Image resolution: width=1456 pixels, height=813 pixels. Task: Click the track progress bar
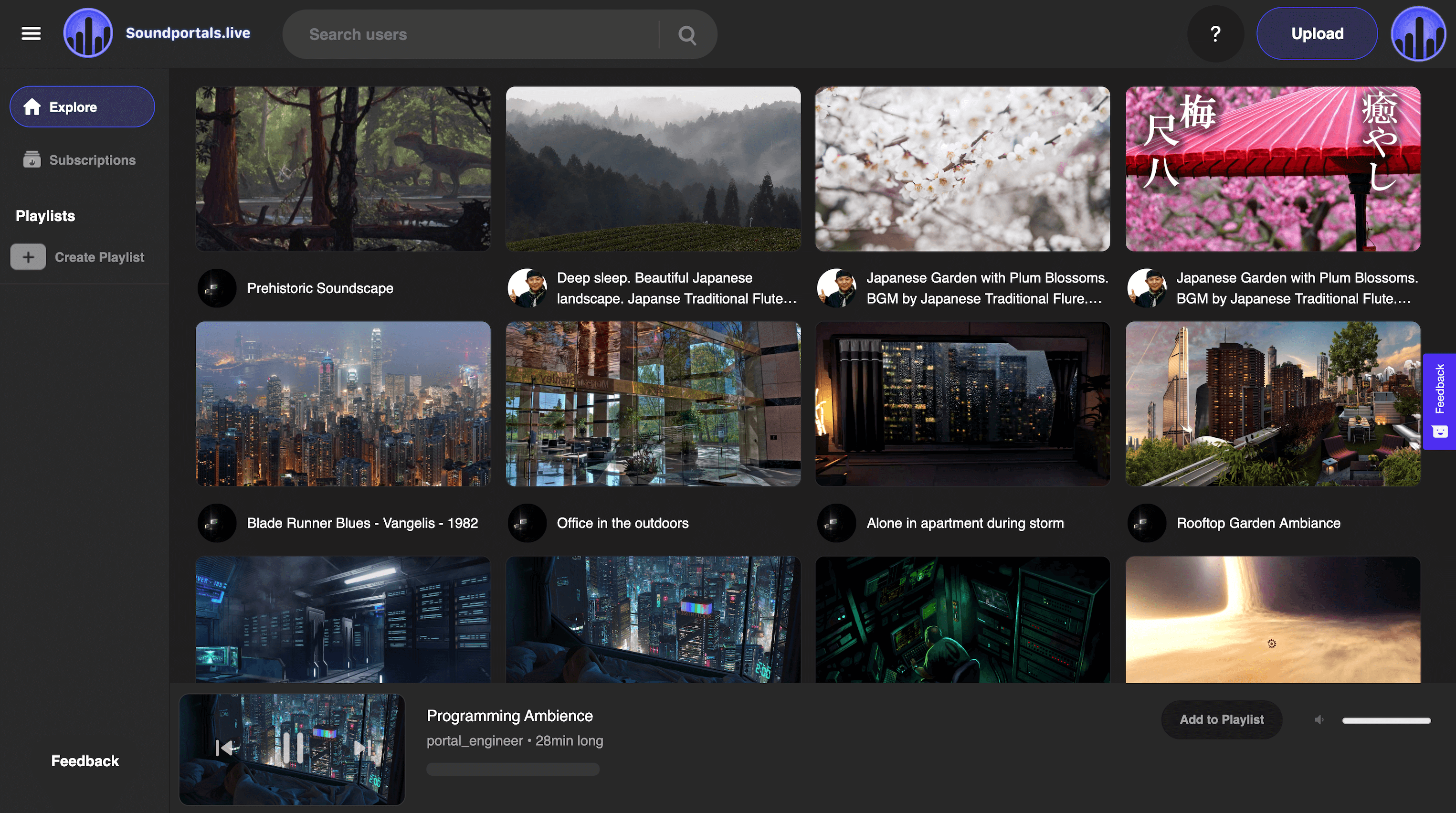point(512,769)
